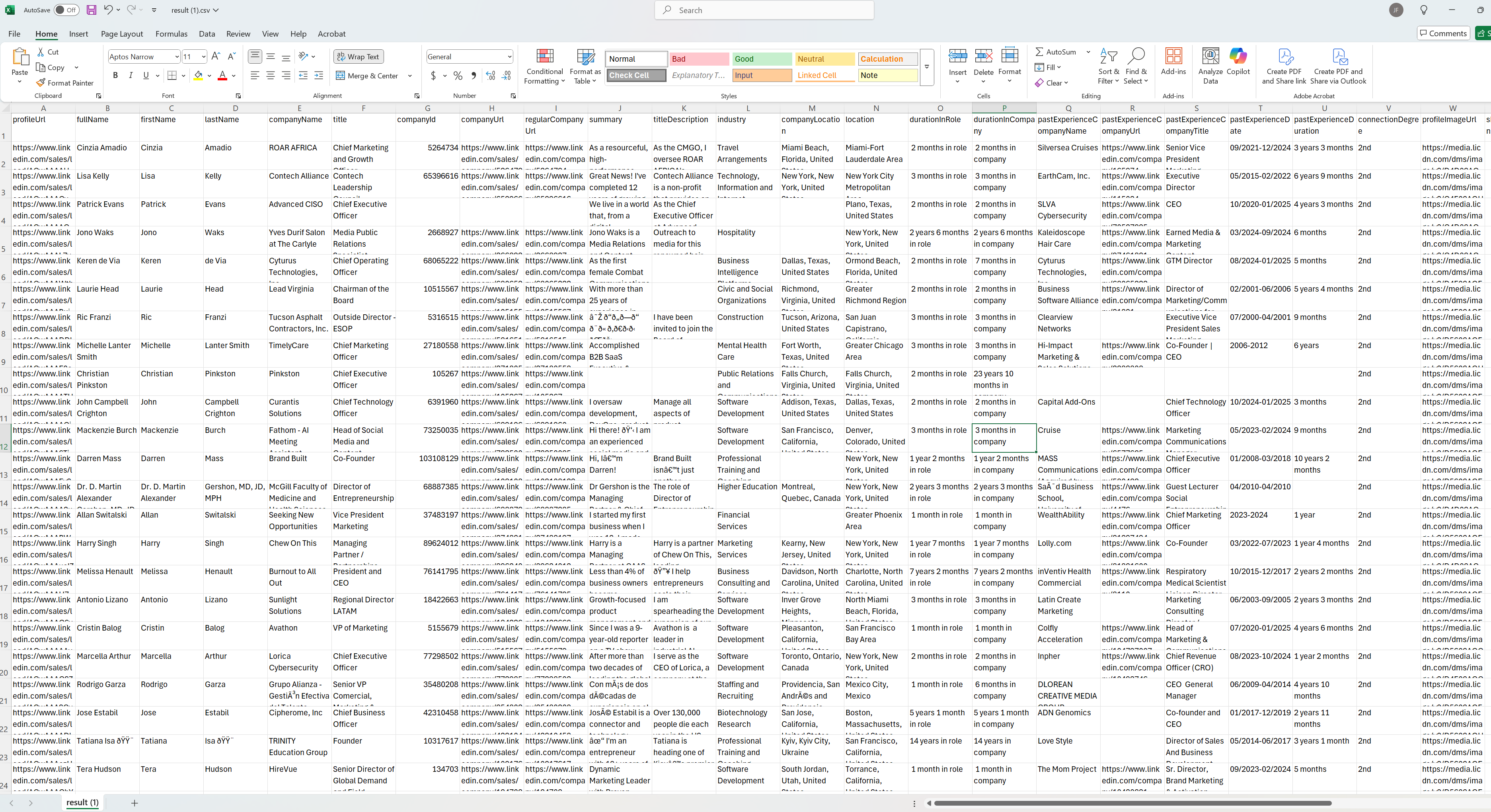Click the Font Color A swatch
The height and width of the screenshot is (812, 1491).
[222, 75]
